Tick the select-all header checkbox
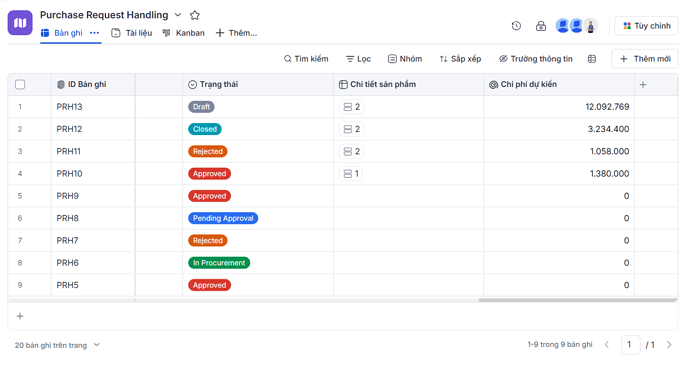The height and width of the screenshot is (367, 690). click(x=20, y=84)
